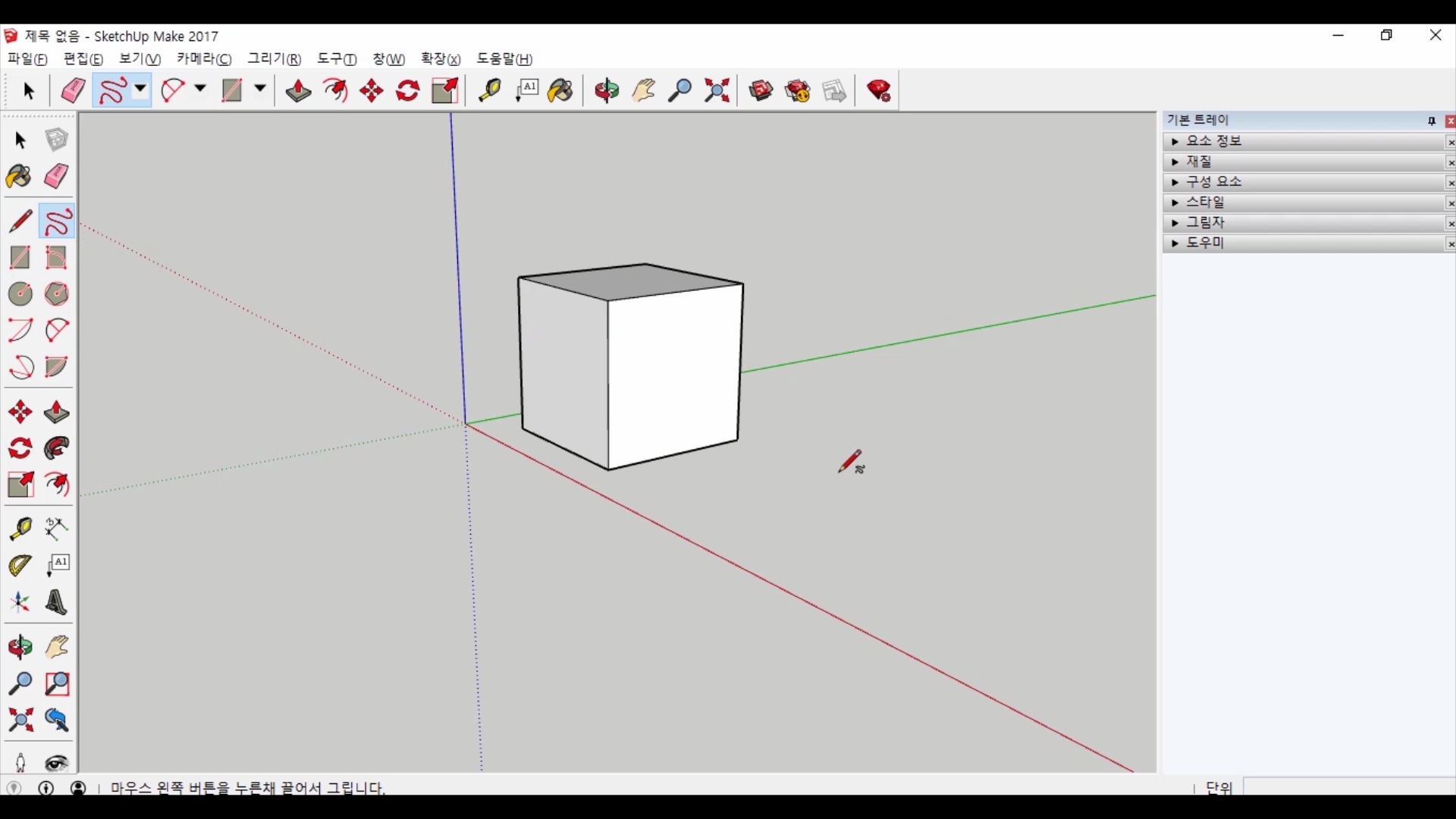Pick the Rotate tool in left toolbar
The height and width of the screenshot is (819, 1456).
click(x=20, y=449)
